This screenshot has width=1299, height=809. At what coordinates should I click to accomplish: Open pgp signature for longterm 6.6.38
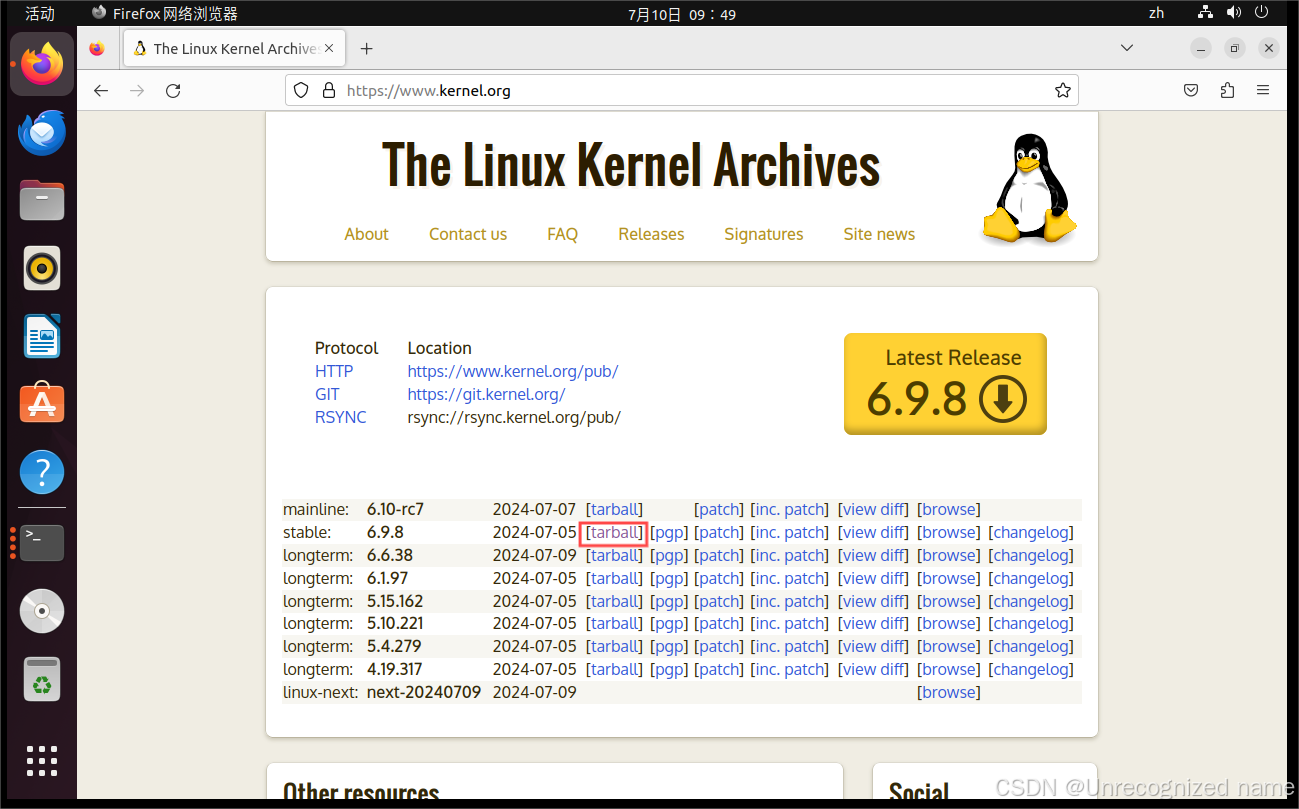pyautogui.click(x=669, y=556)
